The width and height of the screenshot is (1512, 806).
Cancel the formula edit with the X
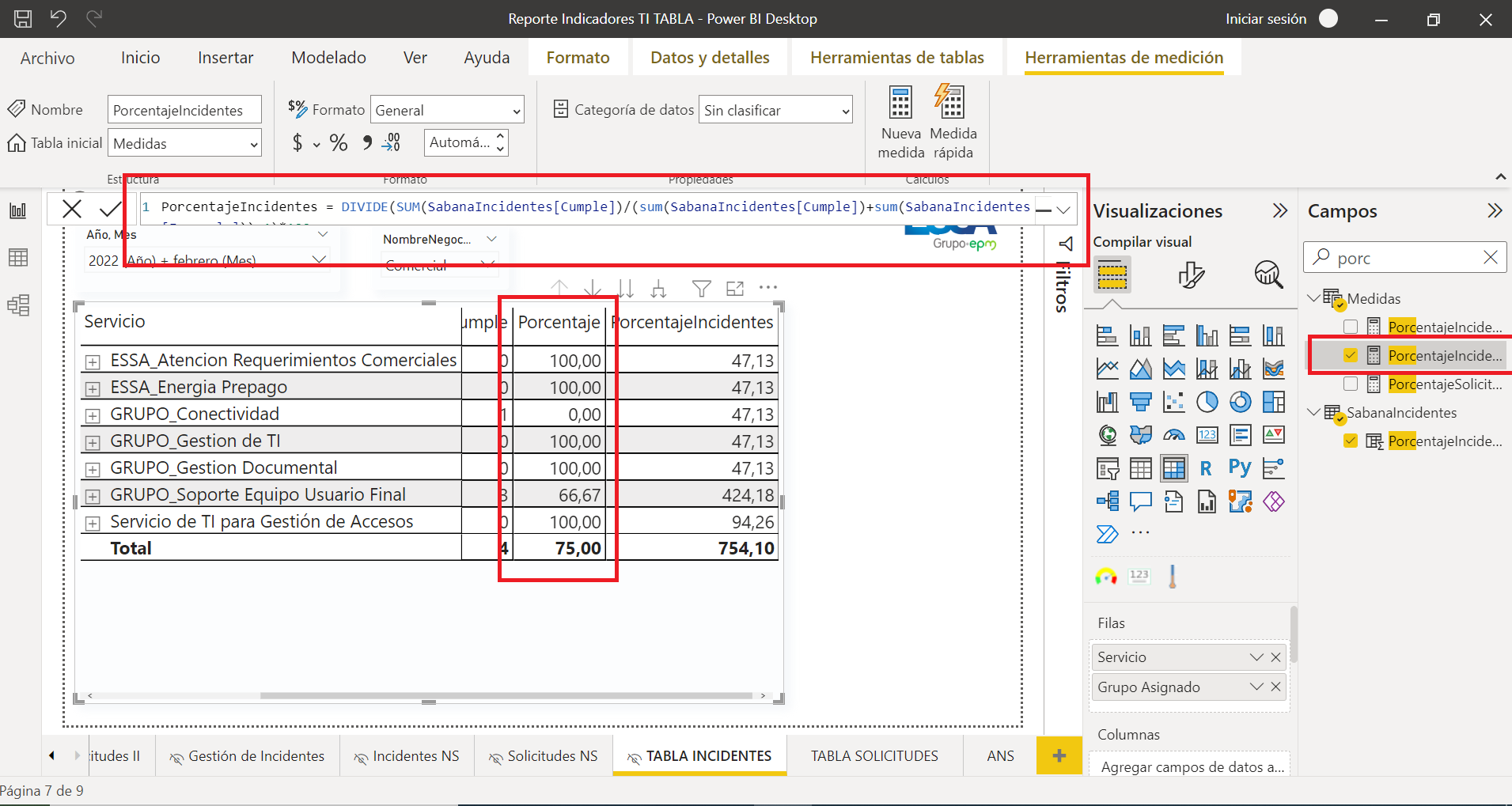tap(72, 209)
